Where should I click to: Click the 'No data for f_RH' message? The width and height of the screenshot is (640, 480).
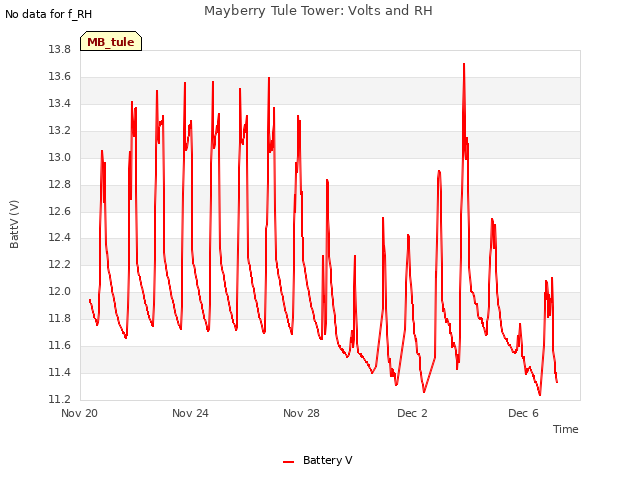pyautogui.click(x=48, y=14)
